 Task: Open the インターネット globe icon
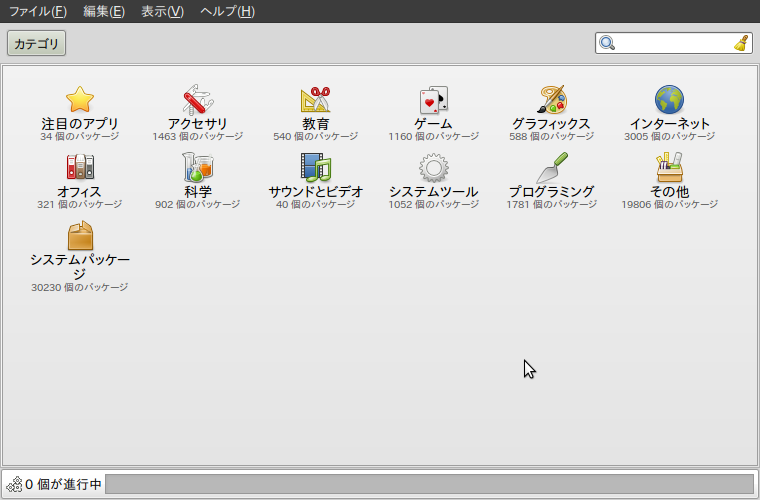point(669,99)
